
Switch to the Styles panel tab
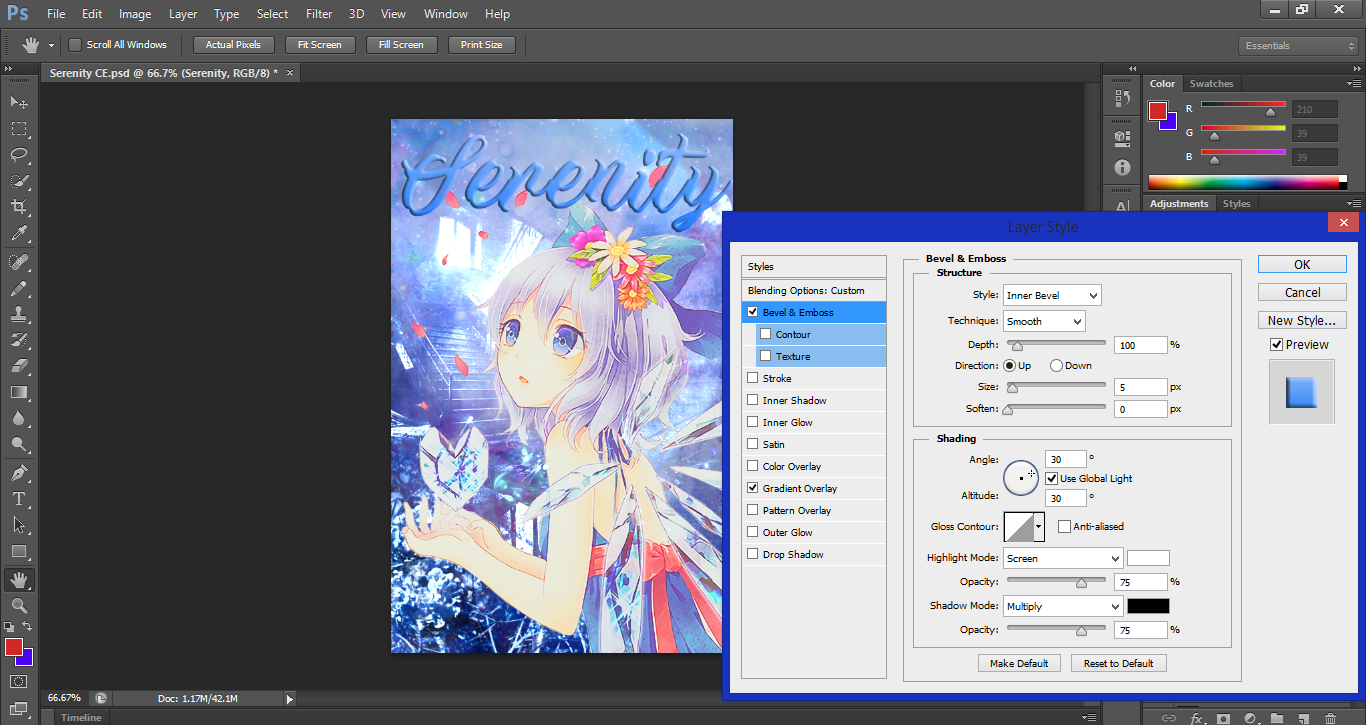[x=1236, y=204]
